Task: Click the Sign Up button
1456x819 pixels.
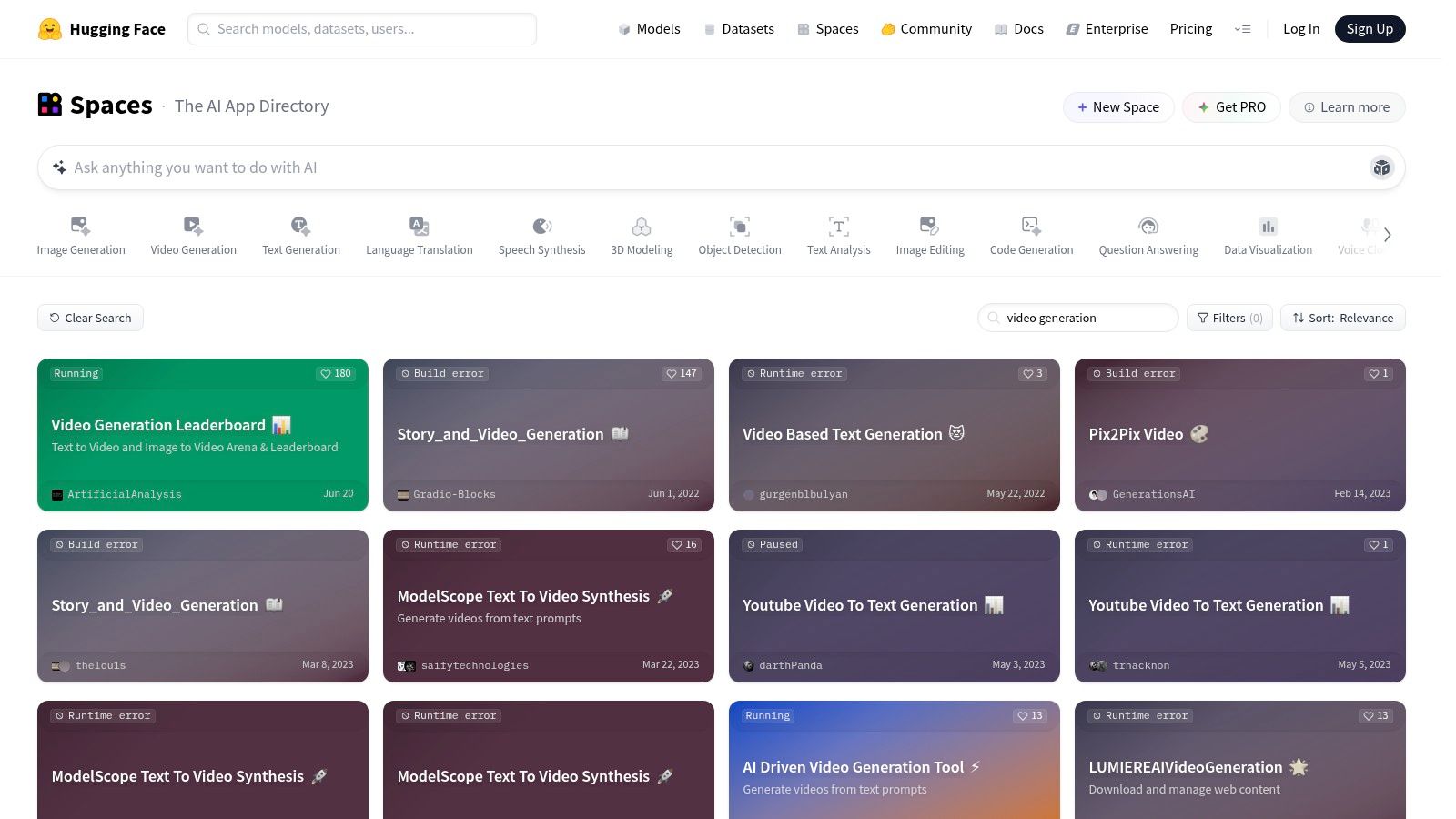Action: tap(1370, 29)
